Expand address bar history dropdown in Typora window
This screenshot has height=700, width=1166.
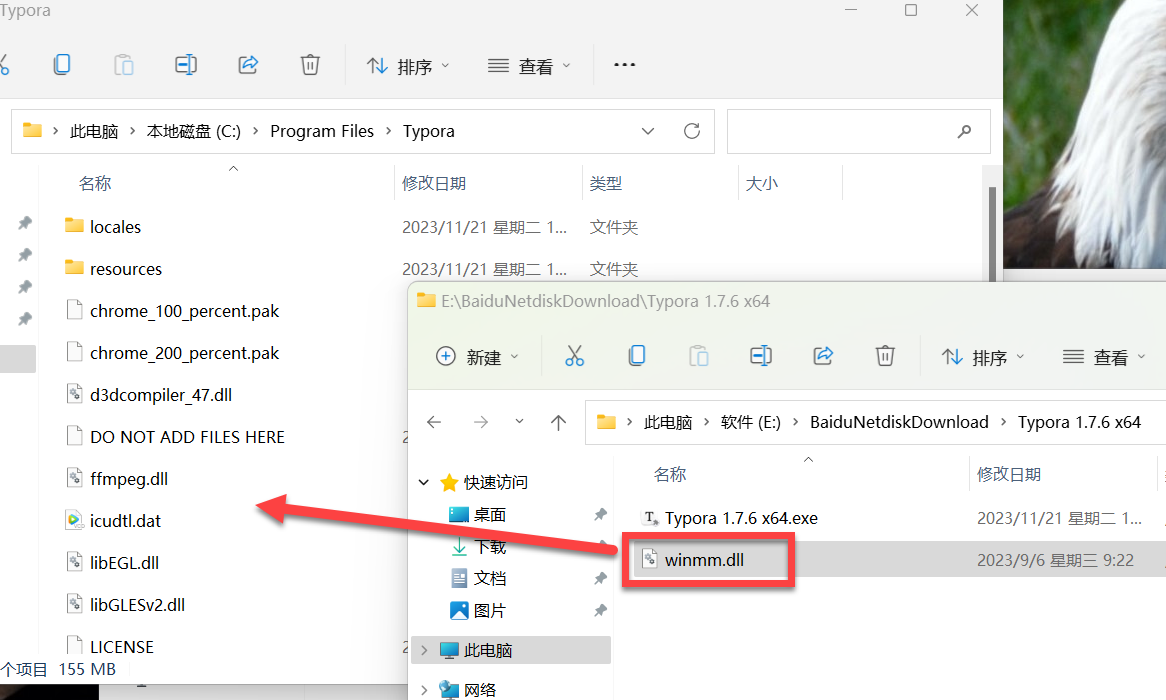point(648,131)
